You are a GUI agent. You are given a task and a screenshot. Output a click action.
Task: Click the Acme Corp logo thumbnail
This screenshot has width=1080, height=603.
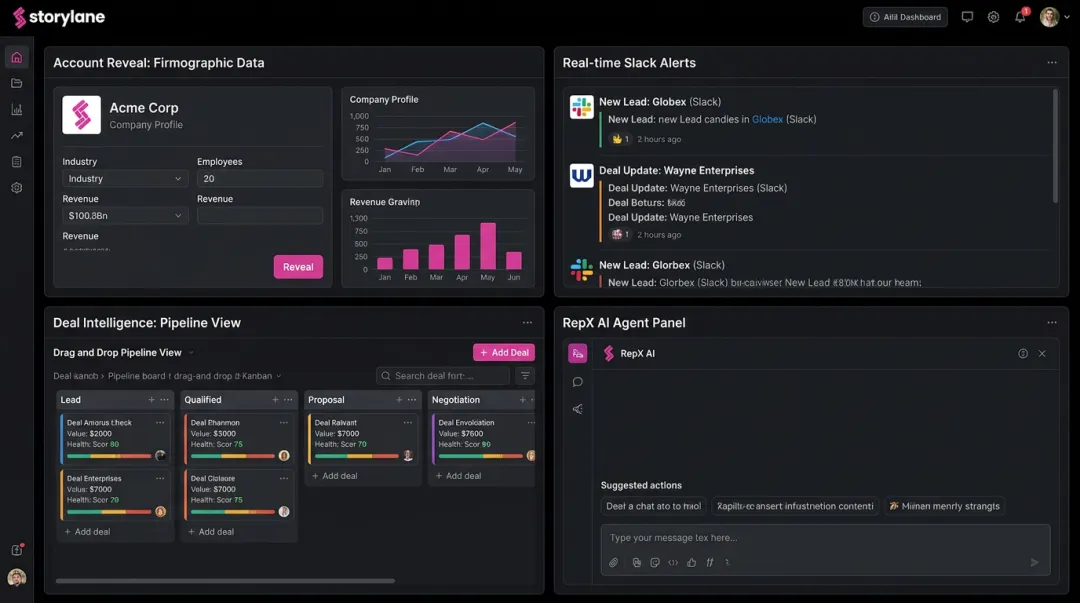81,114
